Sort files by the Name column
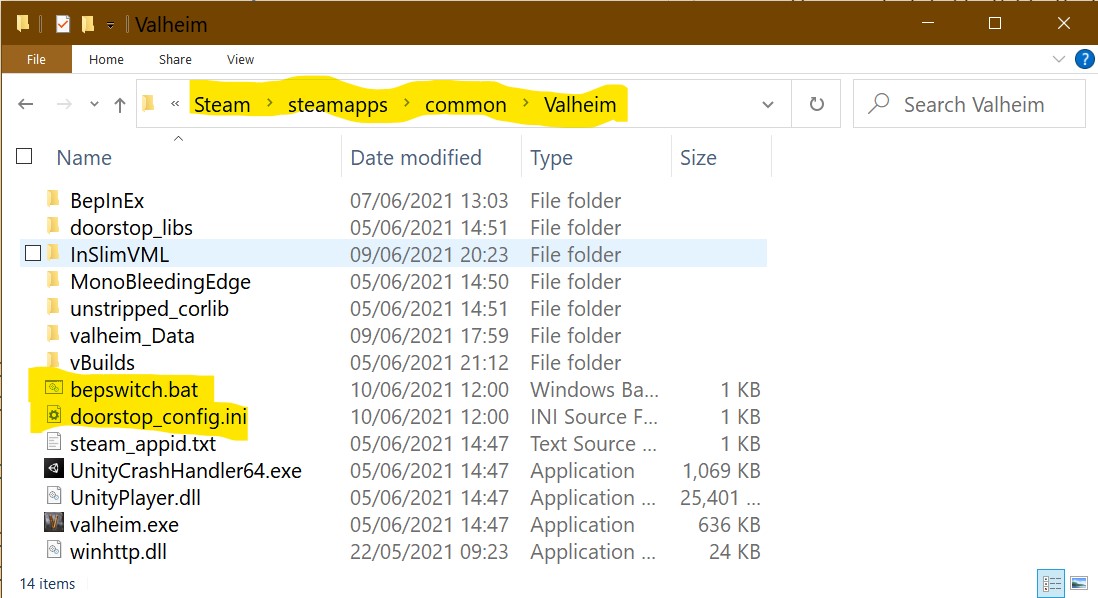Image resolution: width=1098 pixels, height=598 pixels. pyautogui.click(x=84, y=158)
